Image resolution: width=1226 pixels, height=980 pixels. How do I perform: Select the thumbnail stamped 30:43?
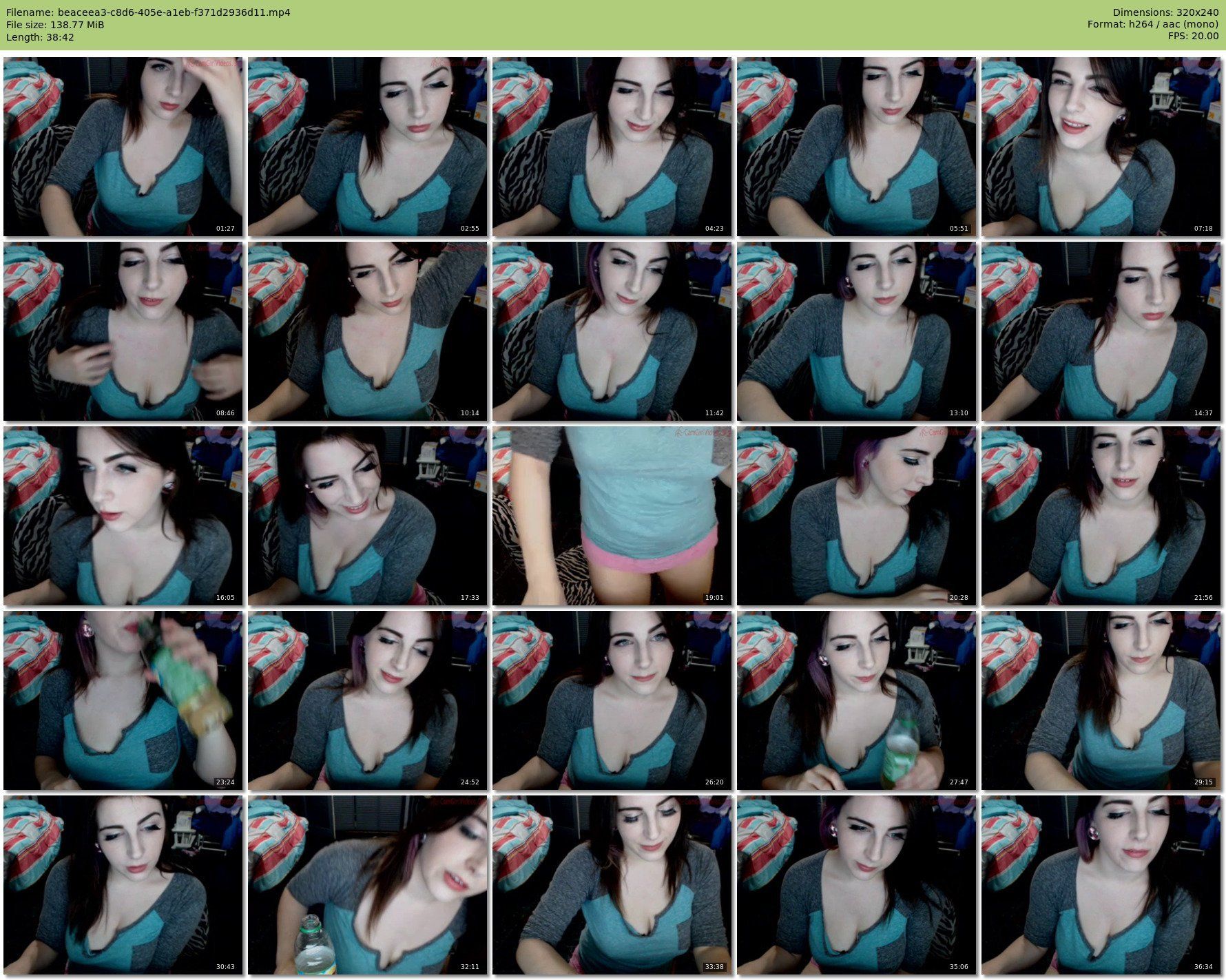point(123,885)
